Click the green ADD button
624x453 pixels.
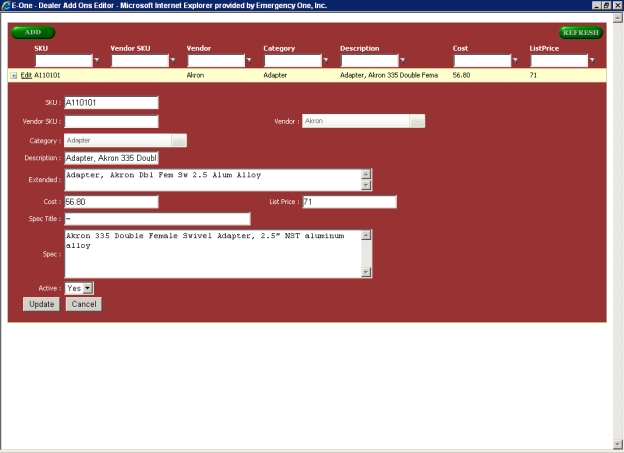pyautogui.click(x=33, y=32)
